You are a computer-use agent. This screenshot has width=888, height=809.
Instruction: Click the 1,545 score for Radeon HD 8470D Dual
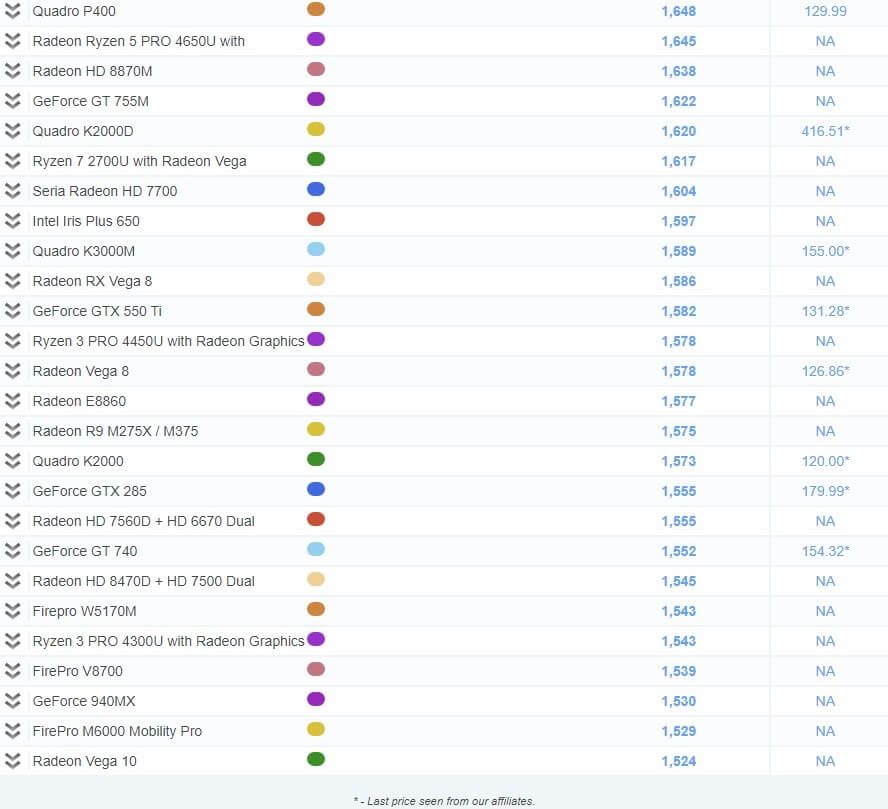point(678,581)
